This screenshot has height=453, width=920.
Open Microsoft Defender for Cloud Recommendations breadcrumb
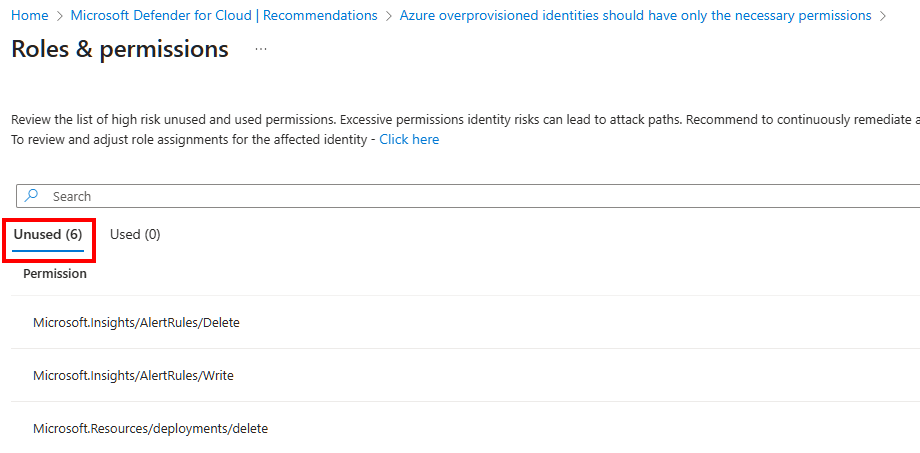pos(224,16)
